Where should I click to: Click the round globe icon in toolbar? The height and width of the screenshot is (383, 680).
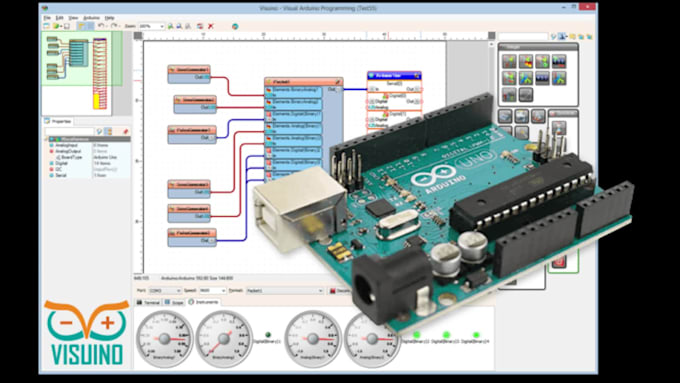click(235, 26)
